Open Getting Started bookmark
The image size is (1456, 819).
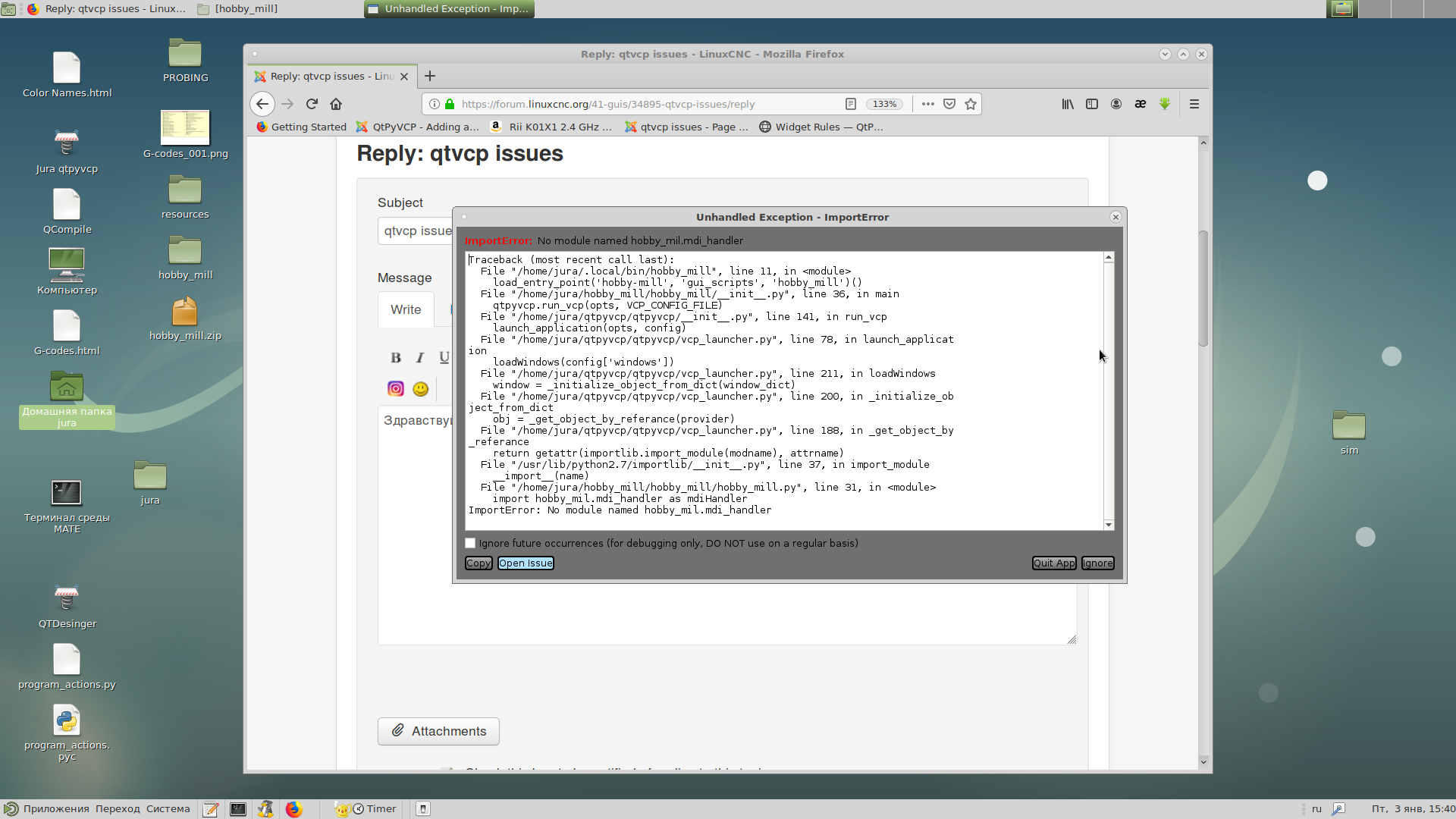[x=301, y=127]
